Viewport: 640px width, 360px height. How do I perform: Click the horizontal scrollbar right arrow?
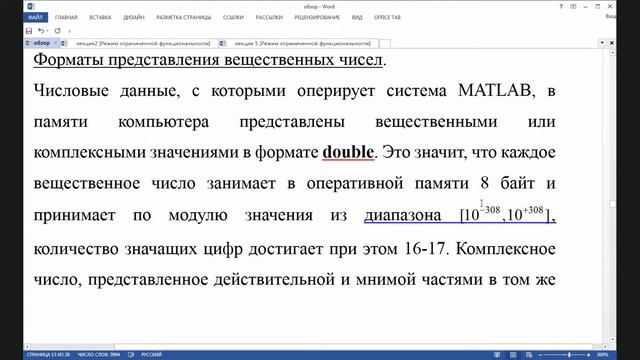tap(605, 347)
